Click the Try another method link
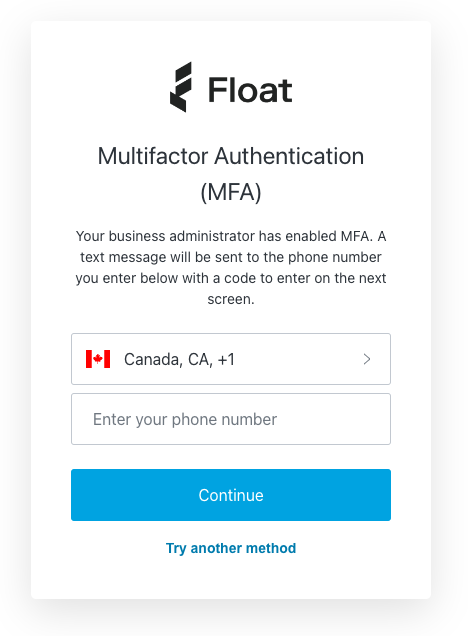Image resolution: width=468 pixels, height=636 pixels. (231, 548)
